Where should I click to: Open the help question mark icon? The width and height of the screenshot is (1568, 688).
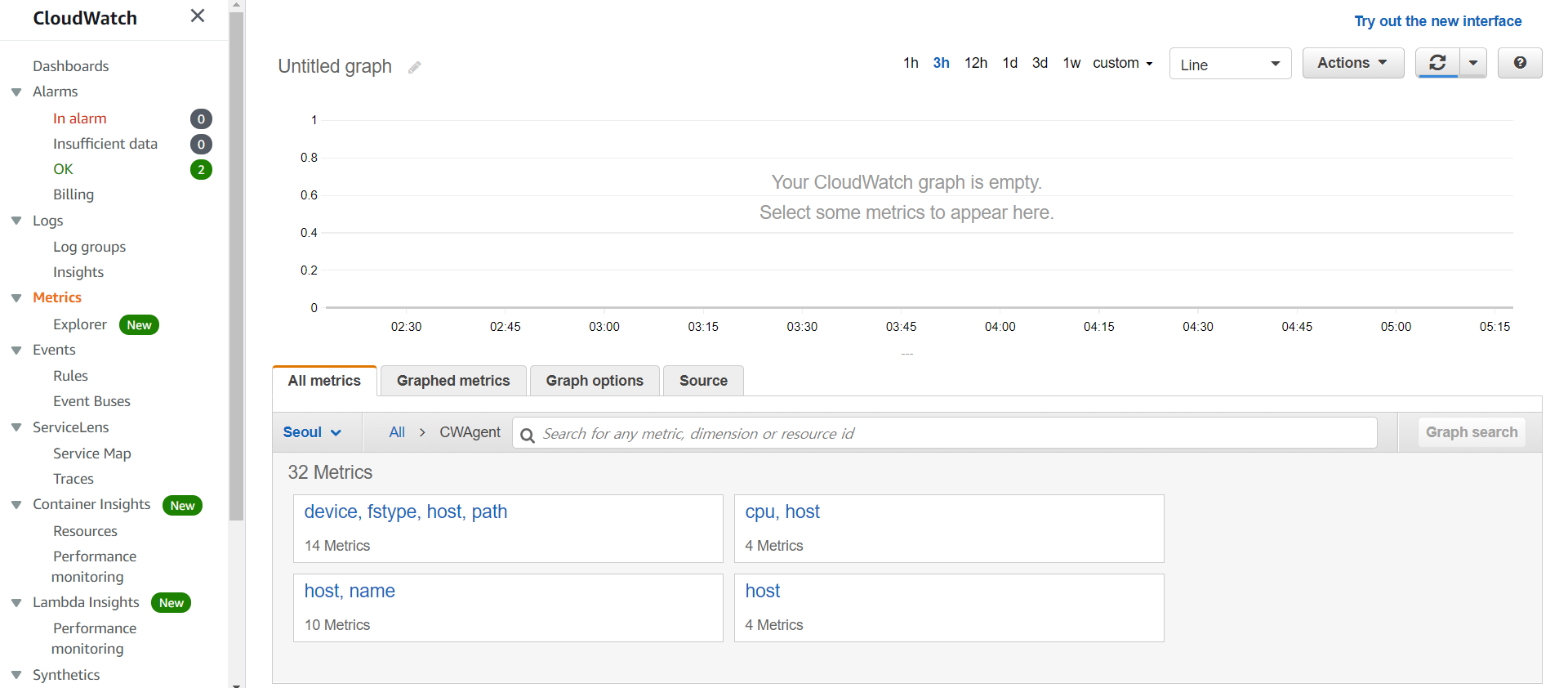[1520, 63]
